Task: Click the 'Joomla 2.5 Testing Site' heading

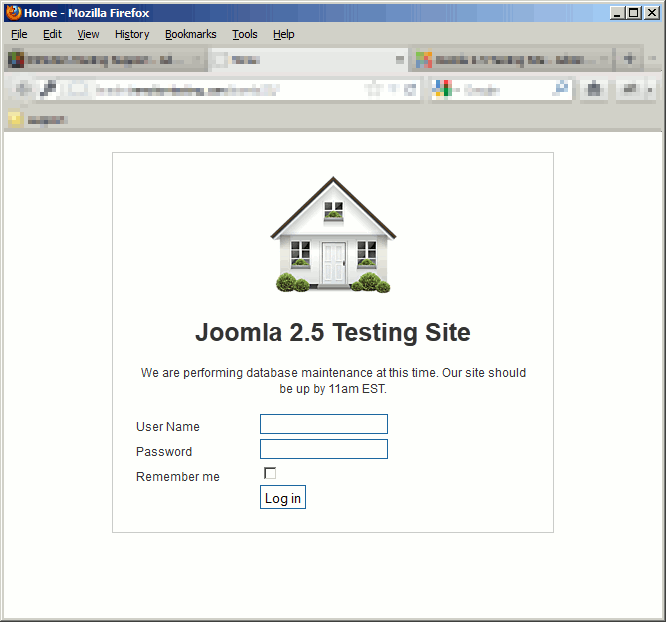Action: pos(333,332)
